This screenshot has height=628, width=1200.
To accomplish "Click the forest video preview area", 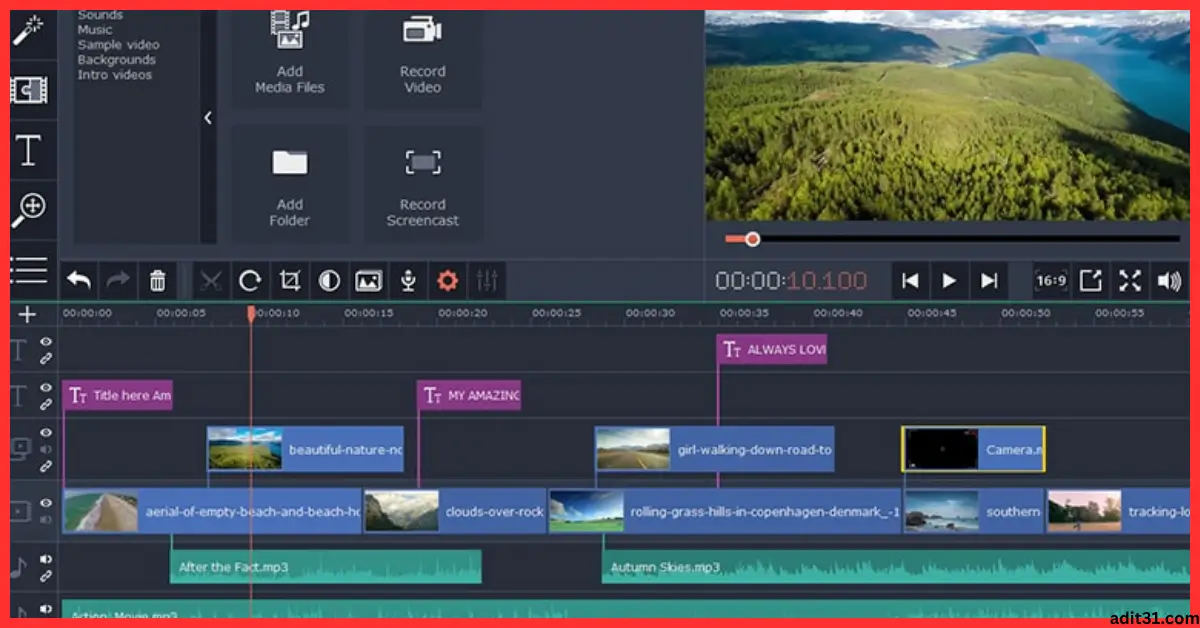I will pyautogui.click(x=948, y=115).
